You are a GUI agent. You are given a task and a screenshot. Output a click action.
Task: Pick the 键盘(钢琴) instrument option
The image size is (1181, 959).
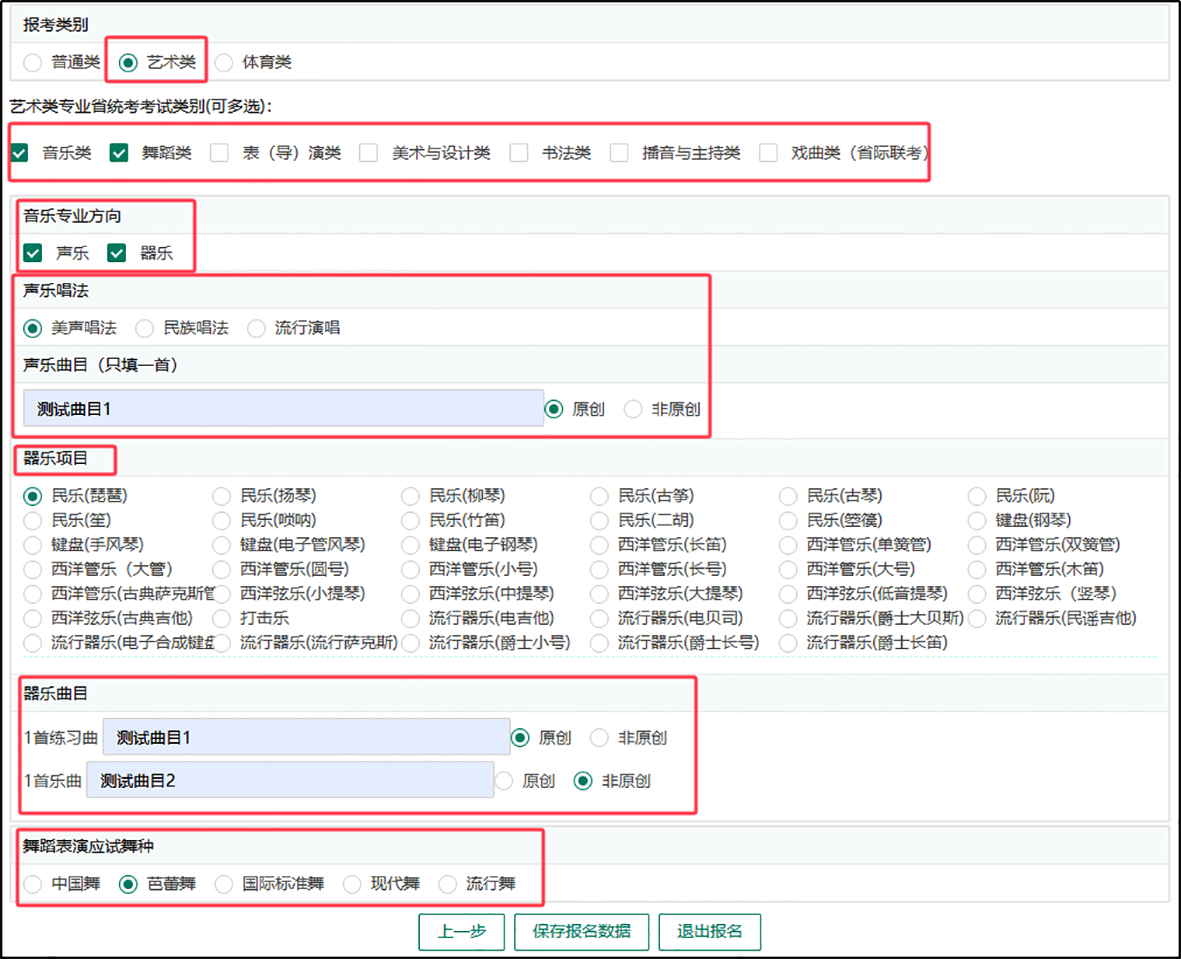tap(977, 520)
